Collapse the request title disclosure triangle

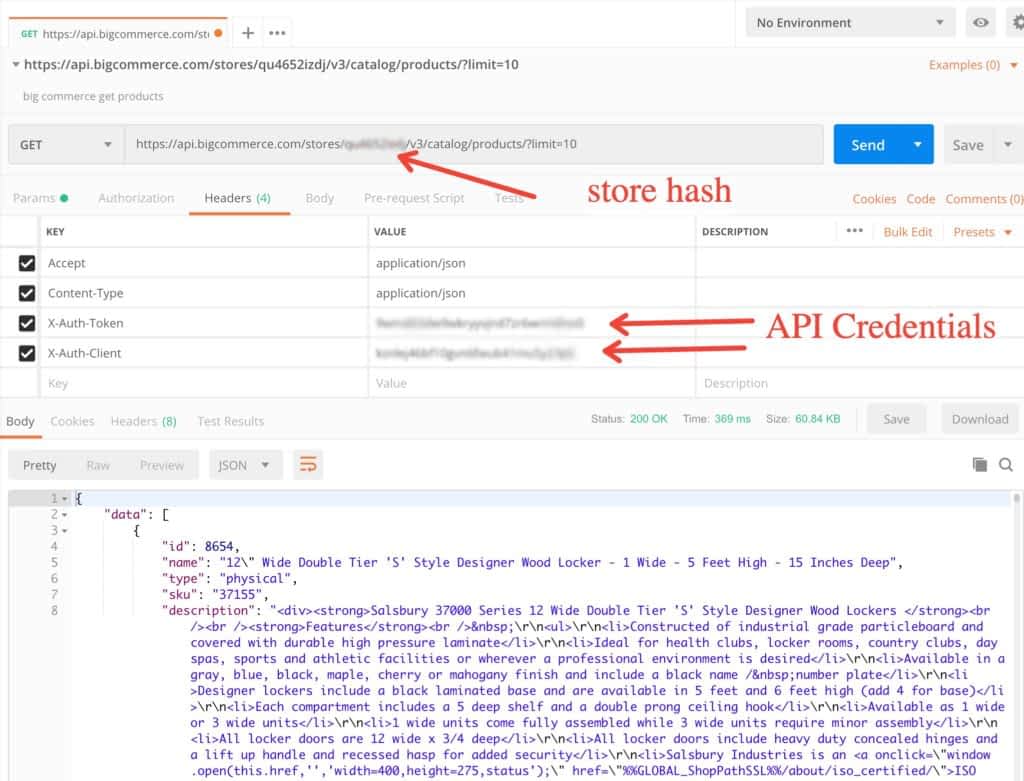15,64
